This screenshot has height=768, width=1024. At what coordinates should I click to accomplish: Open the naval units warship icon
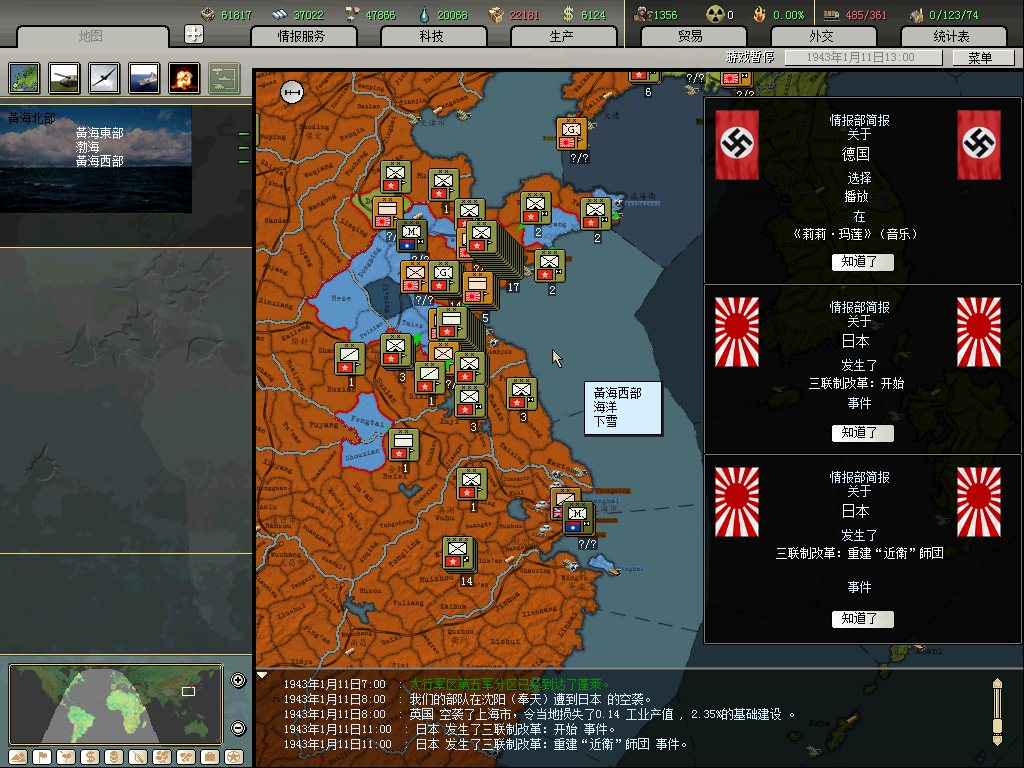tap(144, 78)
